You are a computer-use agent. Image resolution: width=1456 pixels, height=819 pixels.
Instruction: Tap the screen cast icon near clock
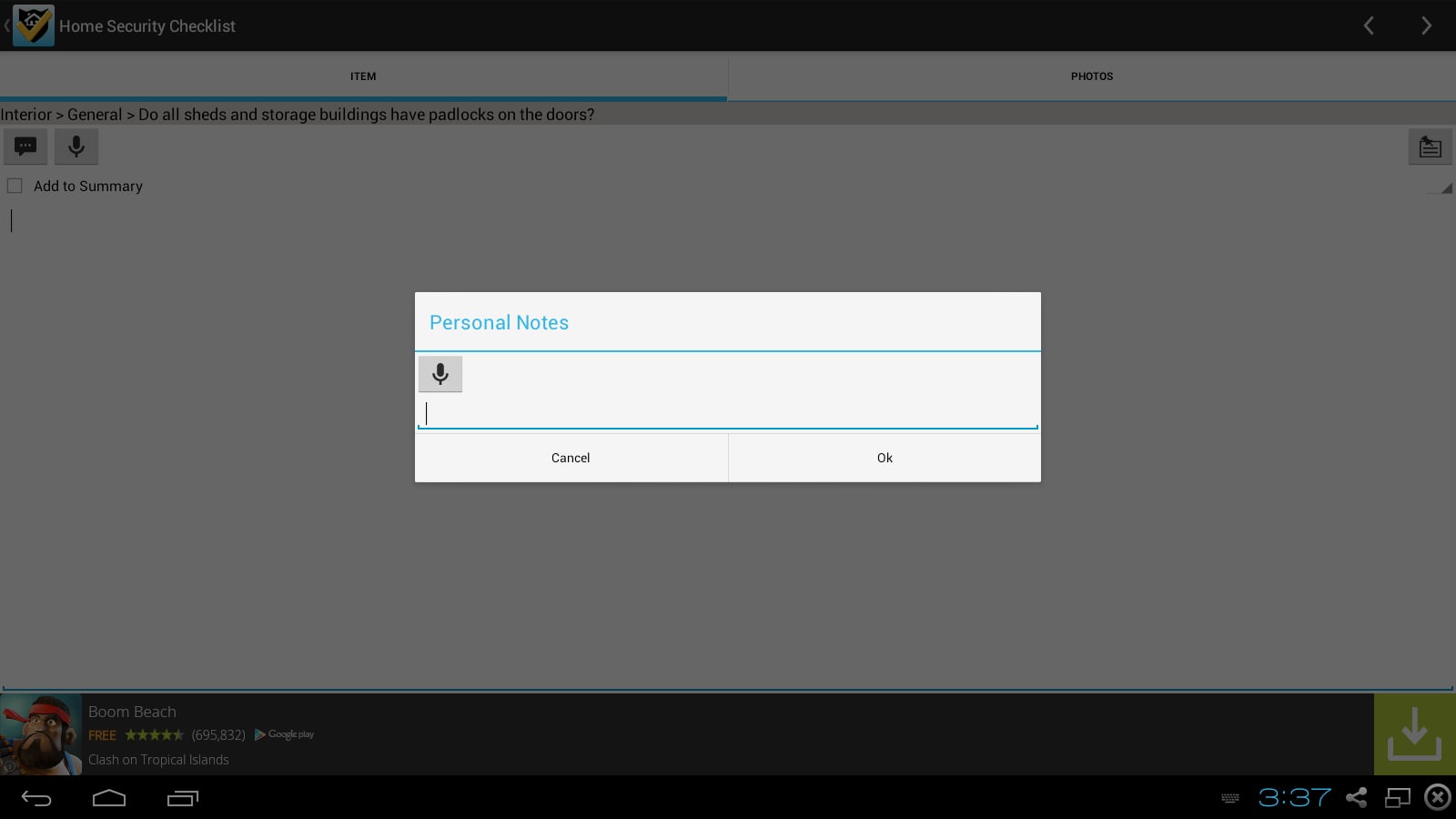click(x=1397, y=798)
